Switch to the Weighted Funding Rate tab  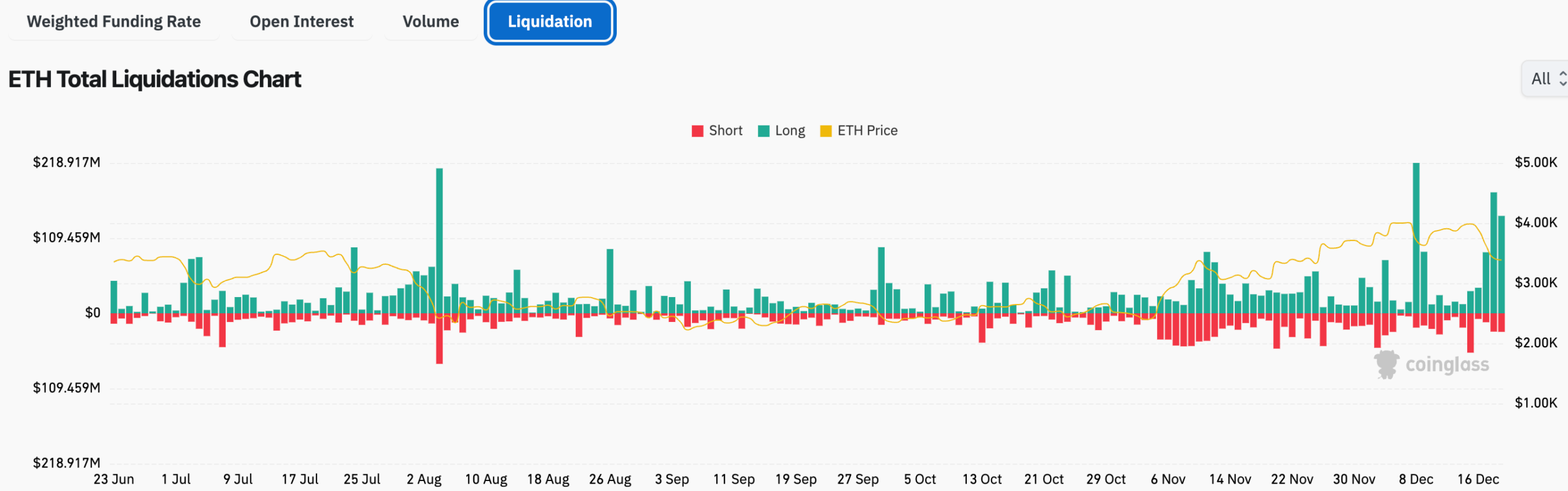[114, 22]
